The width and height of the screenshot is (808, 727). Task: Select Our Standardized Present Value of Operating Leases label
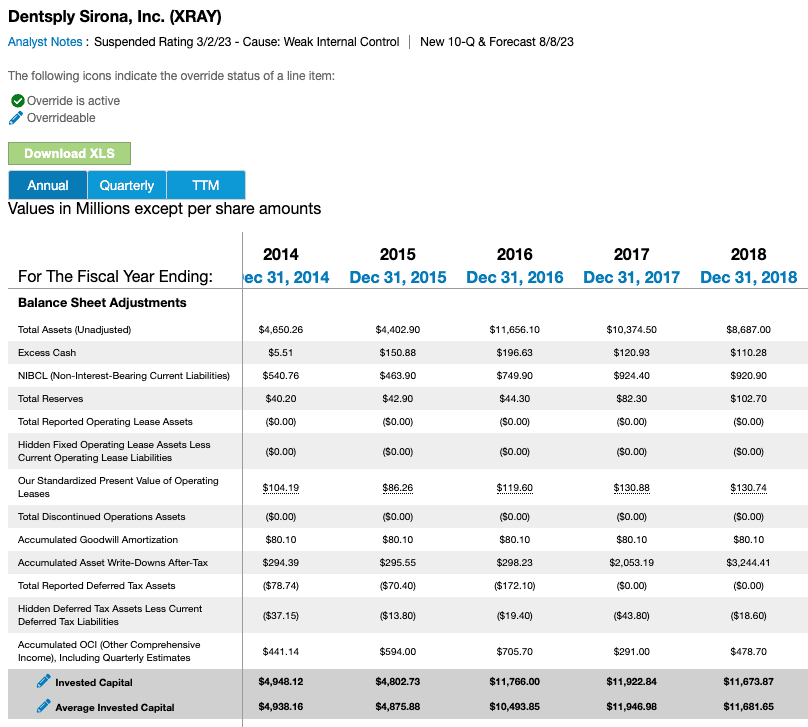(x=119, y=487)
